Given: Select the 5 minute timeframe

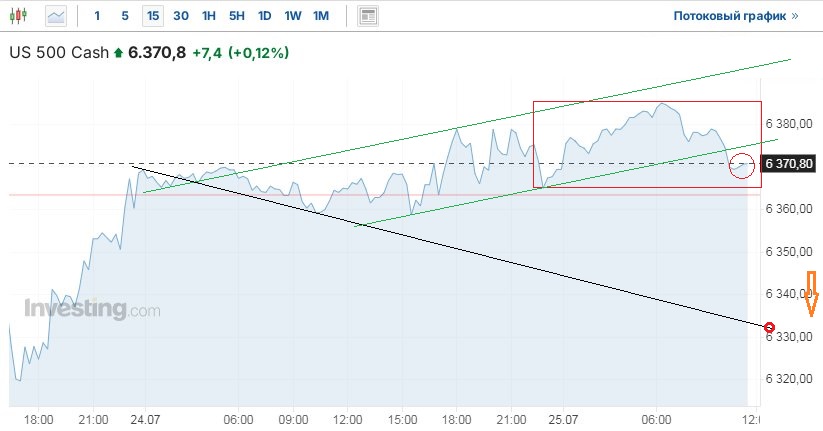Looking at the screenshot, I should (x=124, y=16).
